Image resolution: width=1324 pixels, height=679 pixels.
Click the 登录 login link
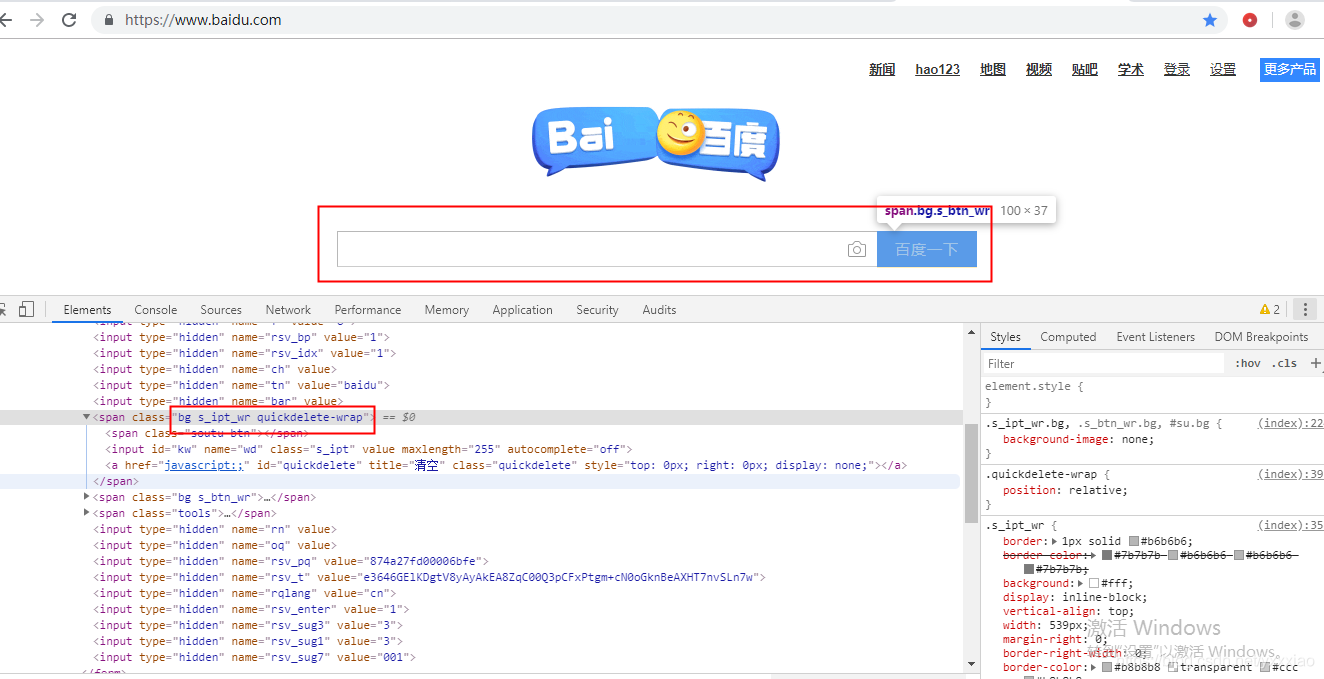[1177, 69]
